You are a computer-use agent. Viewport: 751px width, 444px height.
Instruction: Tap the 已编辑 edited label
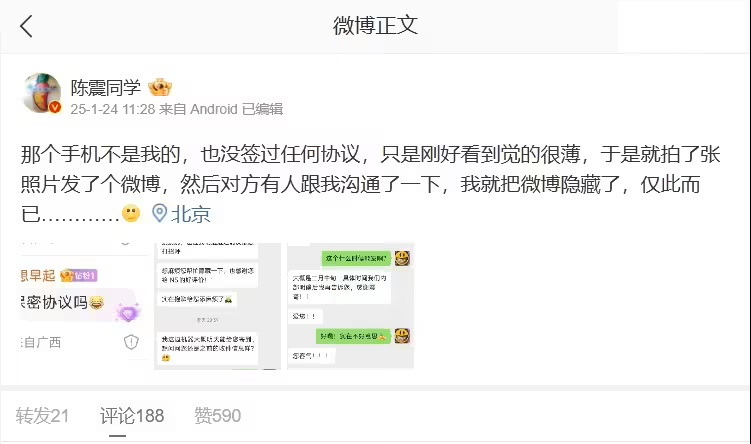point(262,109)
